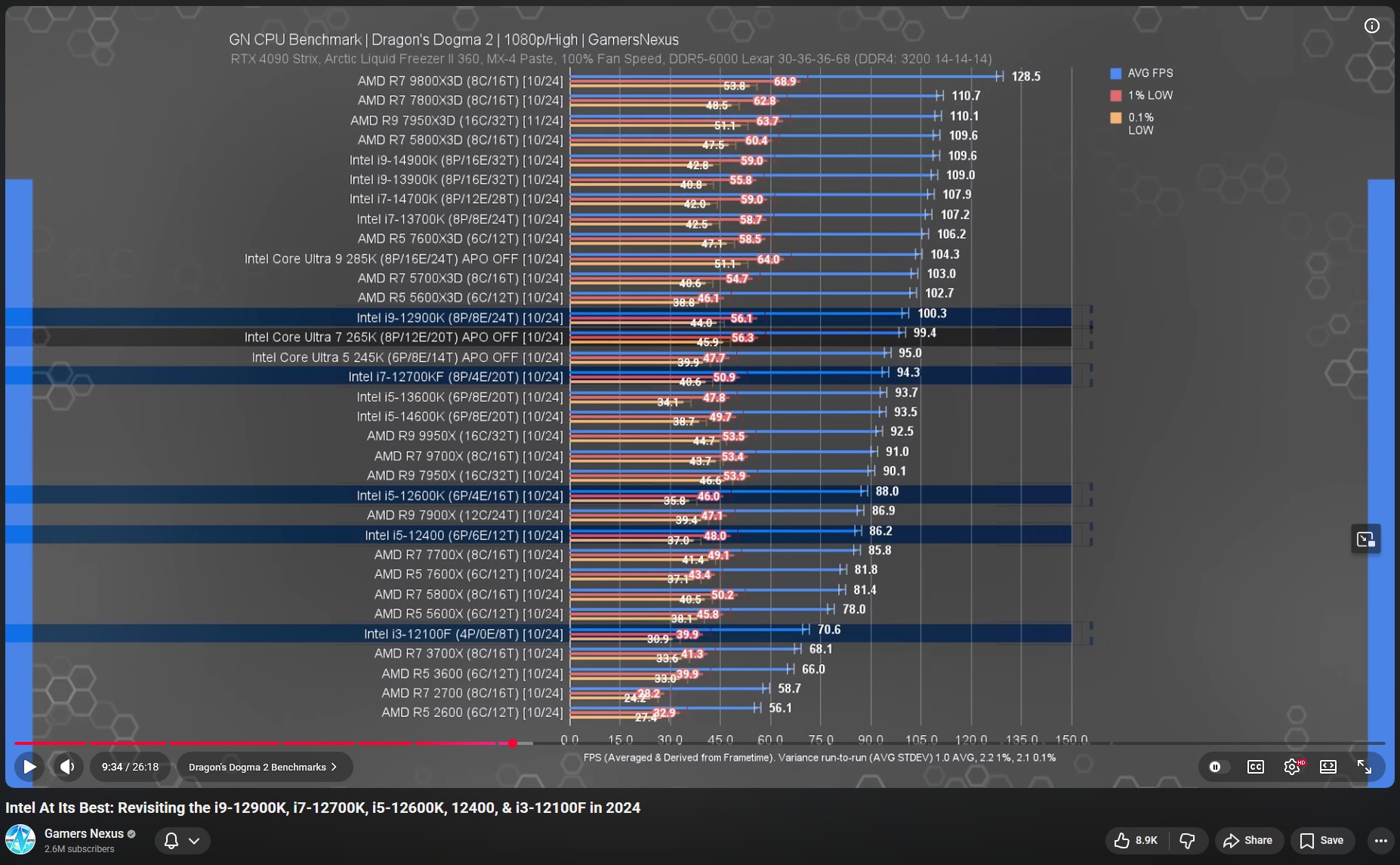Click the "Intel i5-12600K (6P/4E/16T)" row label

tap(460, 496)
